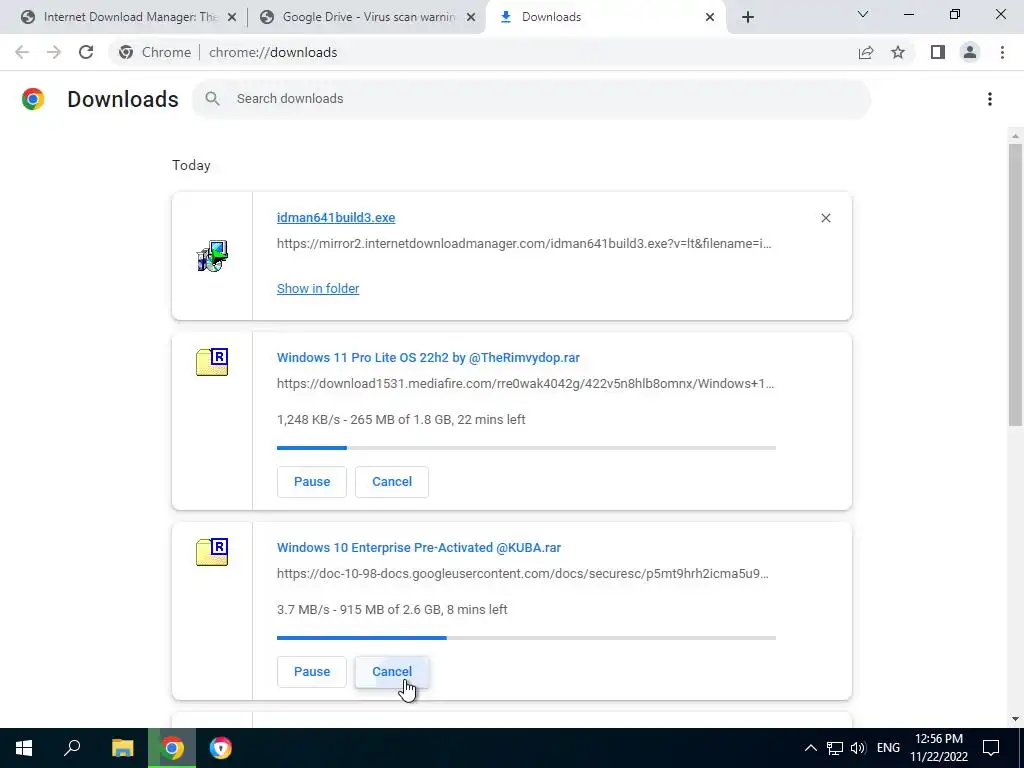This screenshot has width=1024, height=768.
Task: Switch to Internet Download Manager tab
Action: click(x=129, y=17)
